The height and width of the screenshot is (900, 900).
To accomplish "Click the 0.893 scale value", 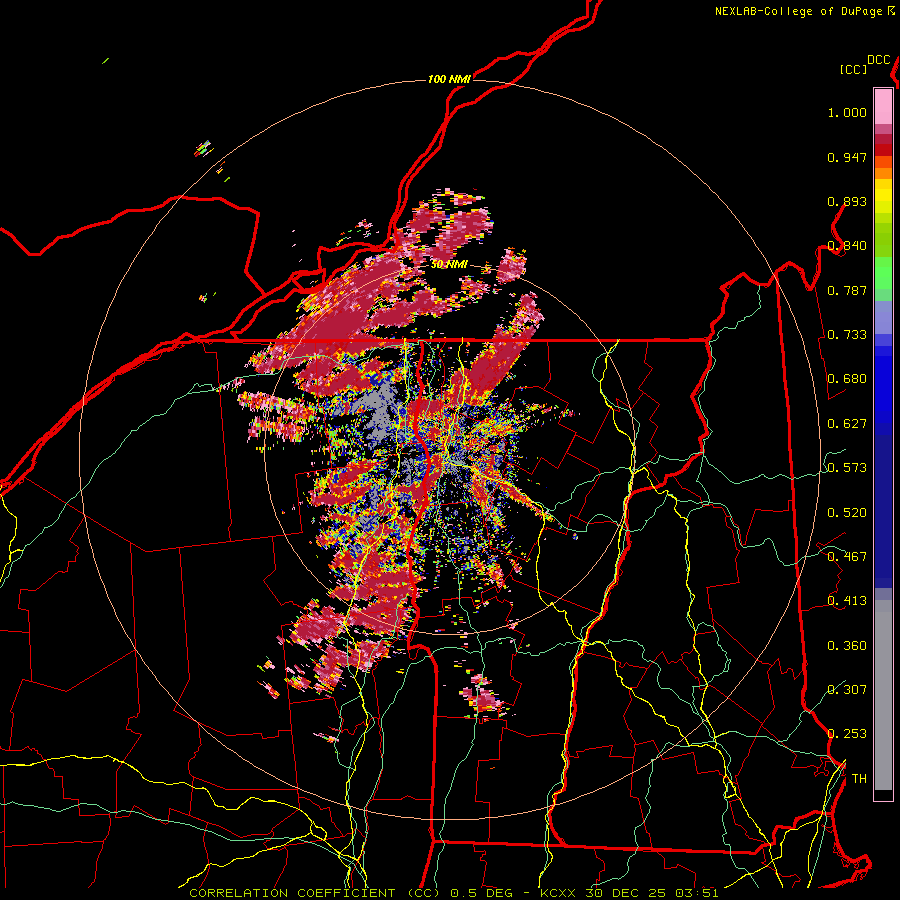I will coord(847,201).
